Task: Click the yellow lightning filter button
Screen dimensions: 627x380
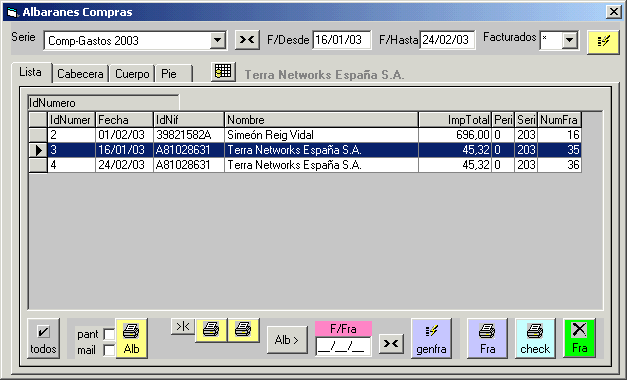Action: [x=603, y=42]
